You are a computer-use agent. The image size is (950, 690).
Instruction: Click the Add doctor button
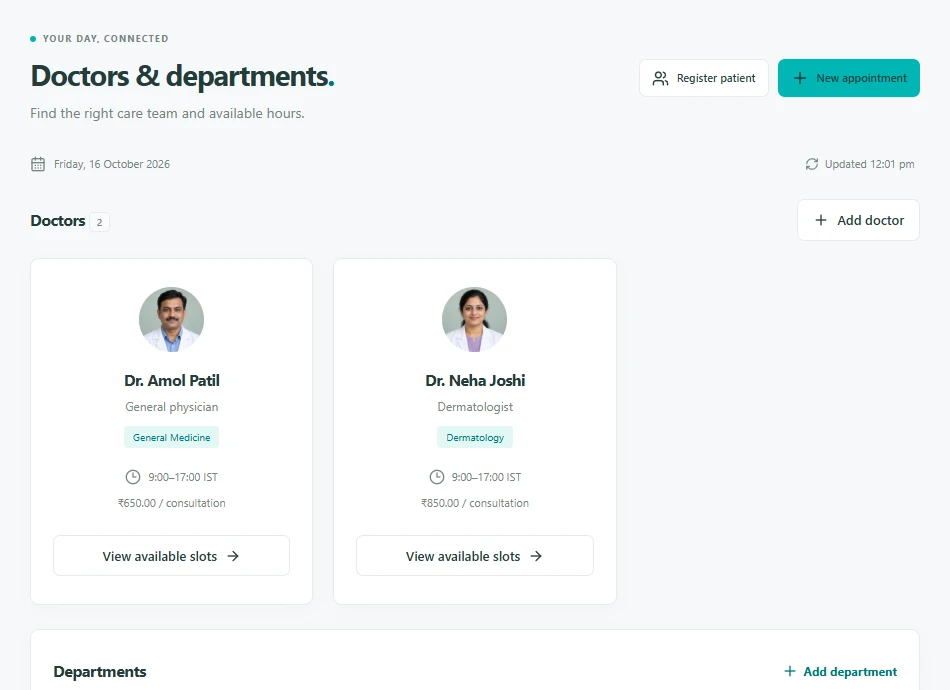858,221
